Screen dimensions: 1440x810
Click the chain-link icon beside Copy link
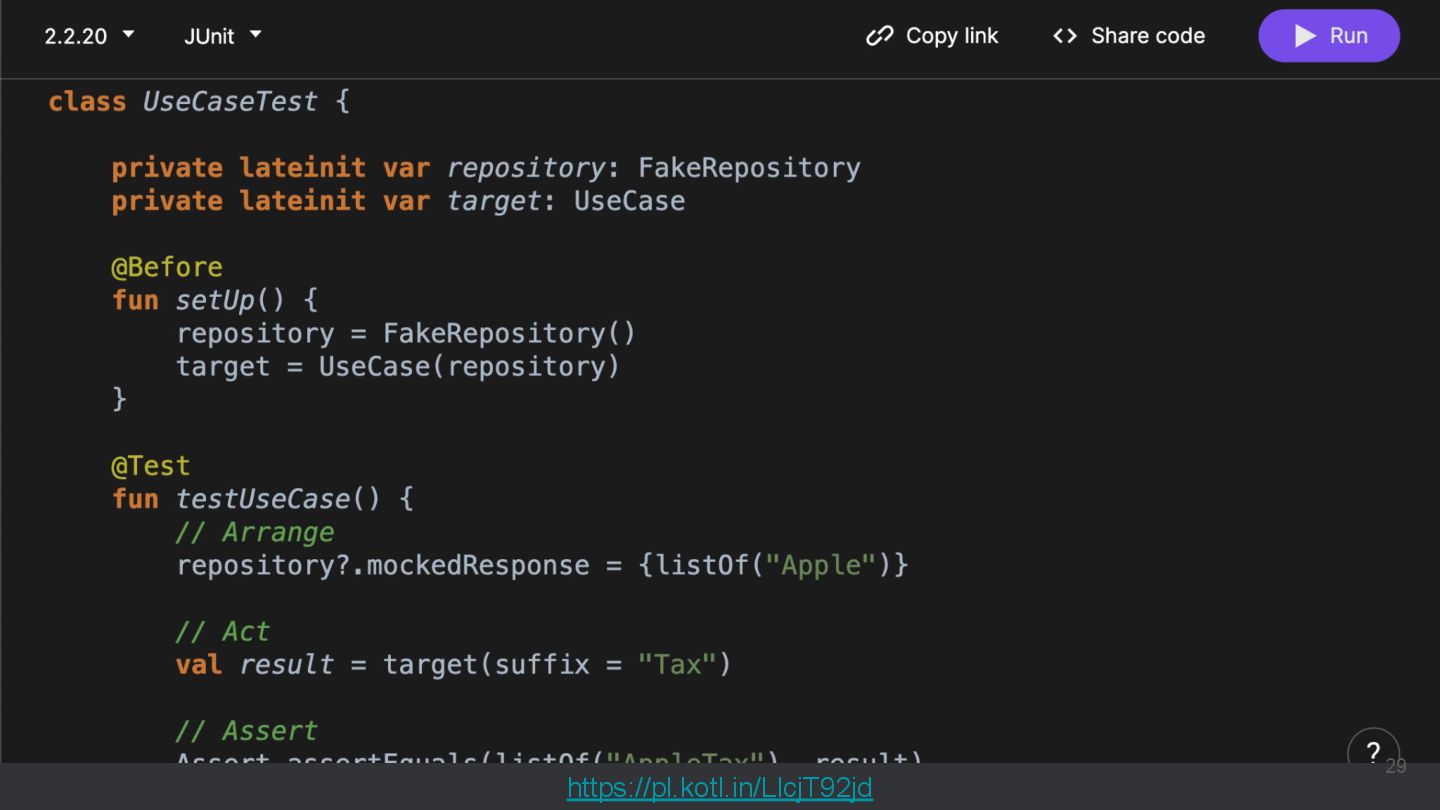(x=879, y=36)
